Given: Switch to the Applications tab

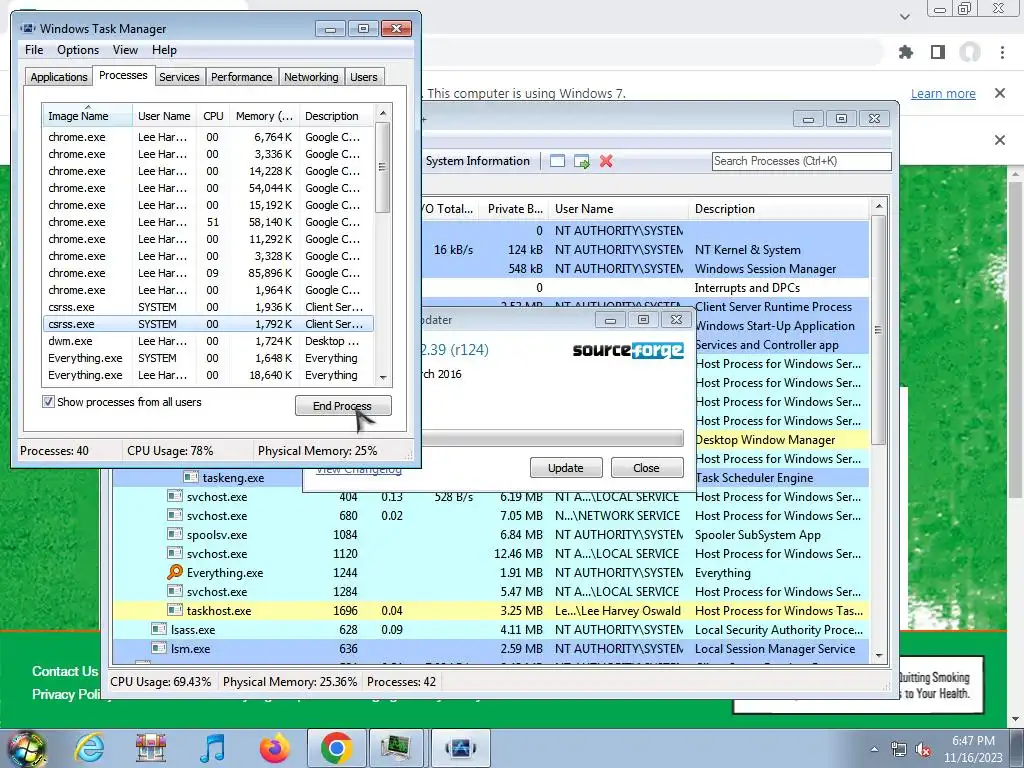Looking at the screenshot, I should pyautogui.click(x=59, y=77).
